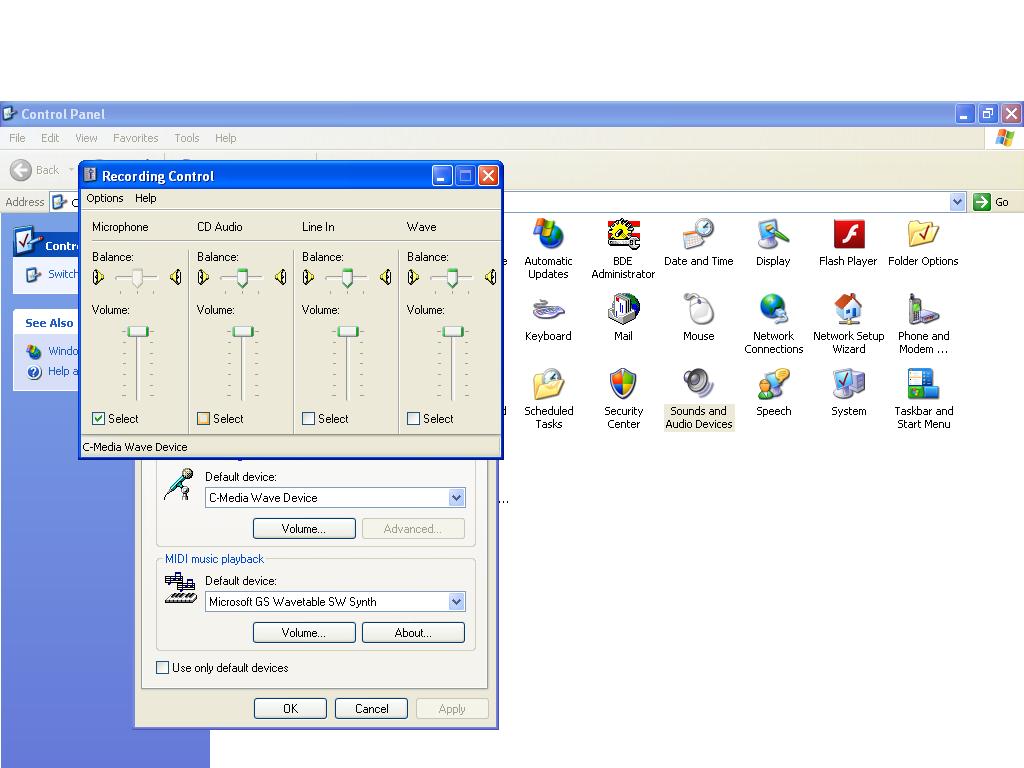Check the Line In Select checkbox
The image size is (1024, 768).
point(308,419)
